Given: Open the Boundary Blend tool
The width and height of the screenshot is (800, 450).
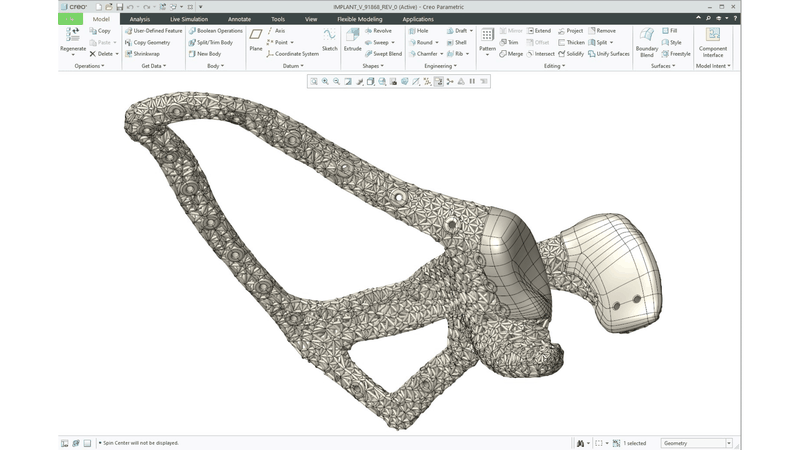Looking at the screenshot, I should pyautogui.click(x=646, y=42).
